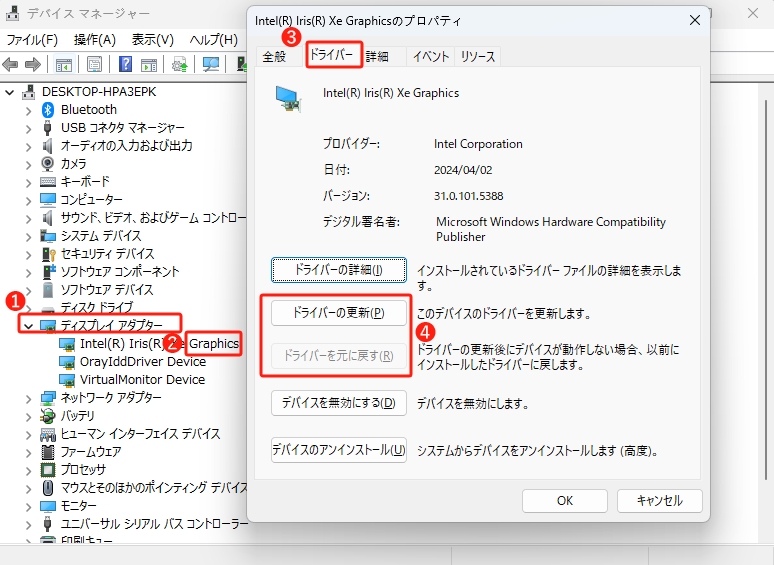Click the driver date 2024/04/02 text
This screenshot has height=565, width=774.
pos(463,170)
